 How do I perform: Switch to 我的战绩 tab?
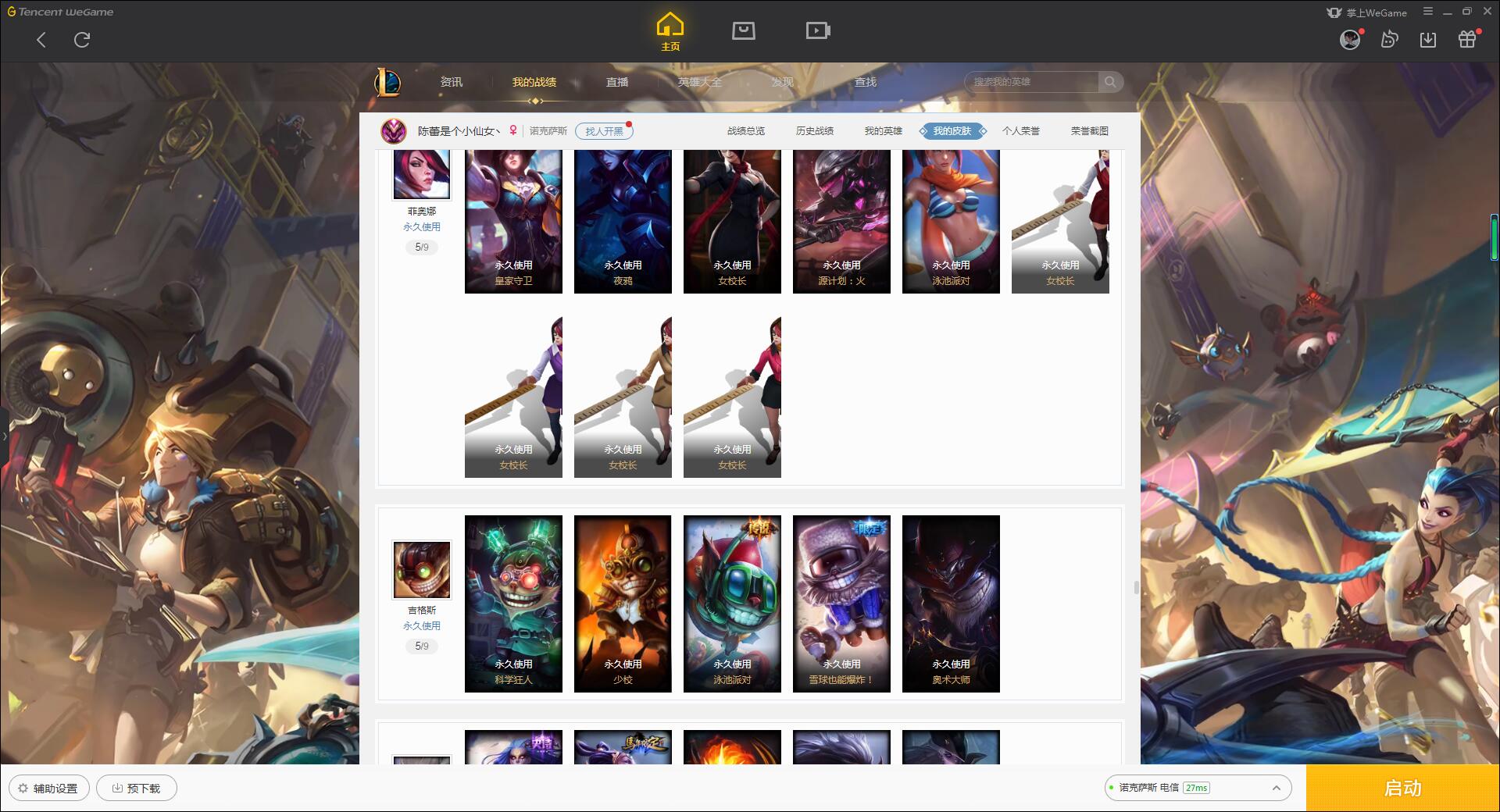tap(534, 82)
